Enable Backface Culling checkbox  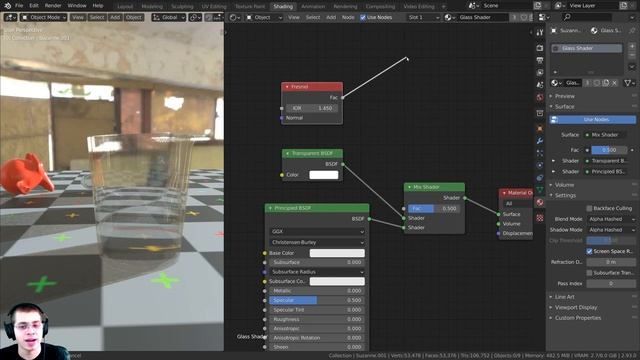point(589,208)
